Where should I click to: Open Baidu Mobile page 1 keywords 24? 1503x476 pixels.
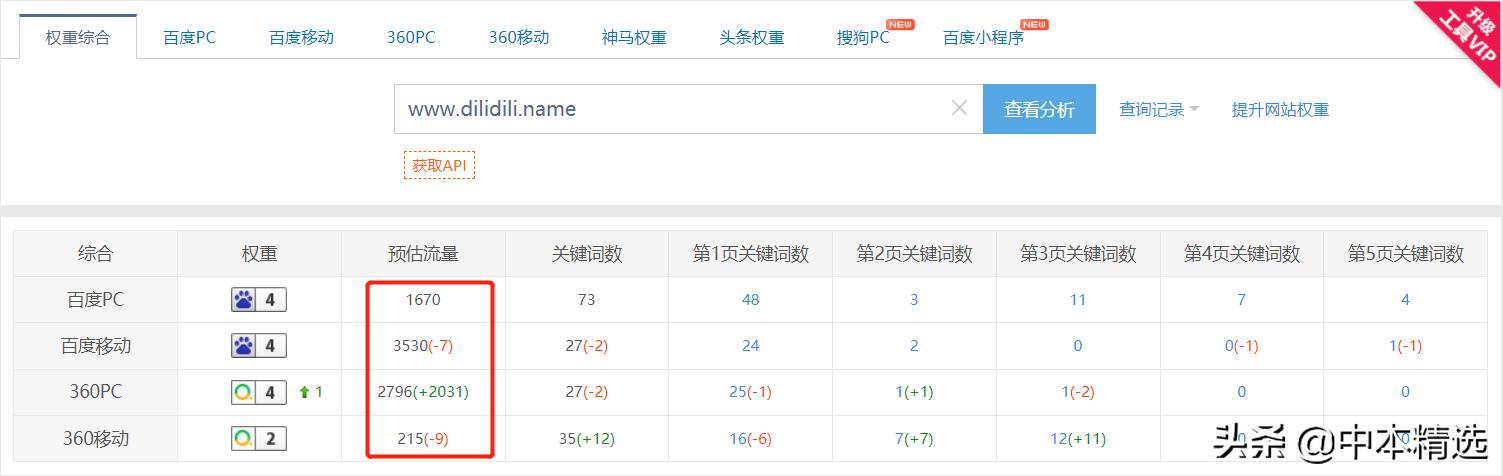click(x=751, y=346)
